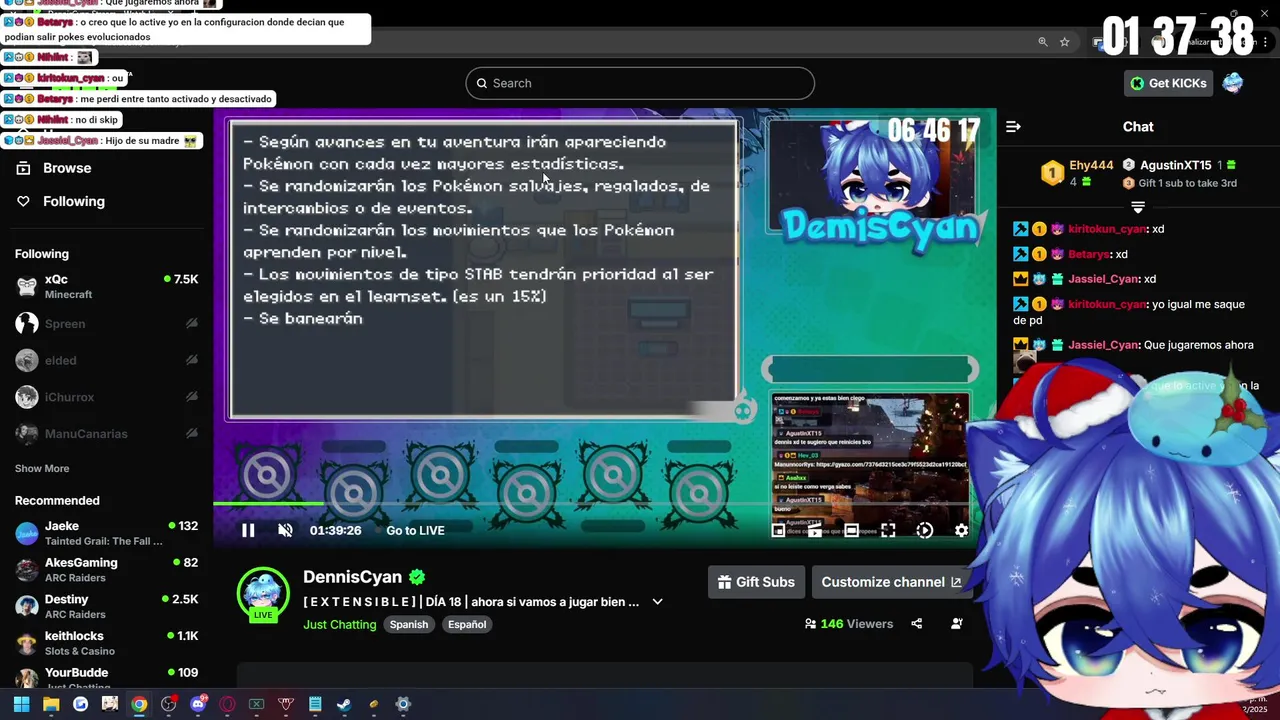Open moderator tools user icon
1280x720 pixels.
click(957, 624)
